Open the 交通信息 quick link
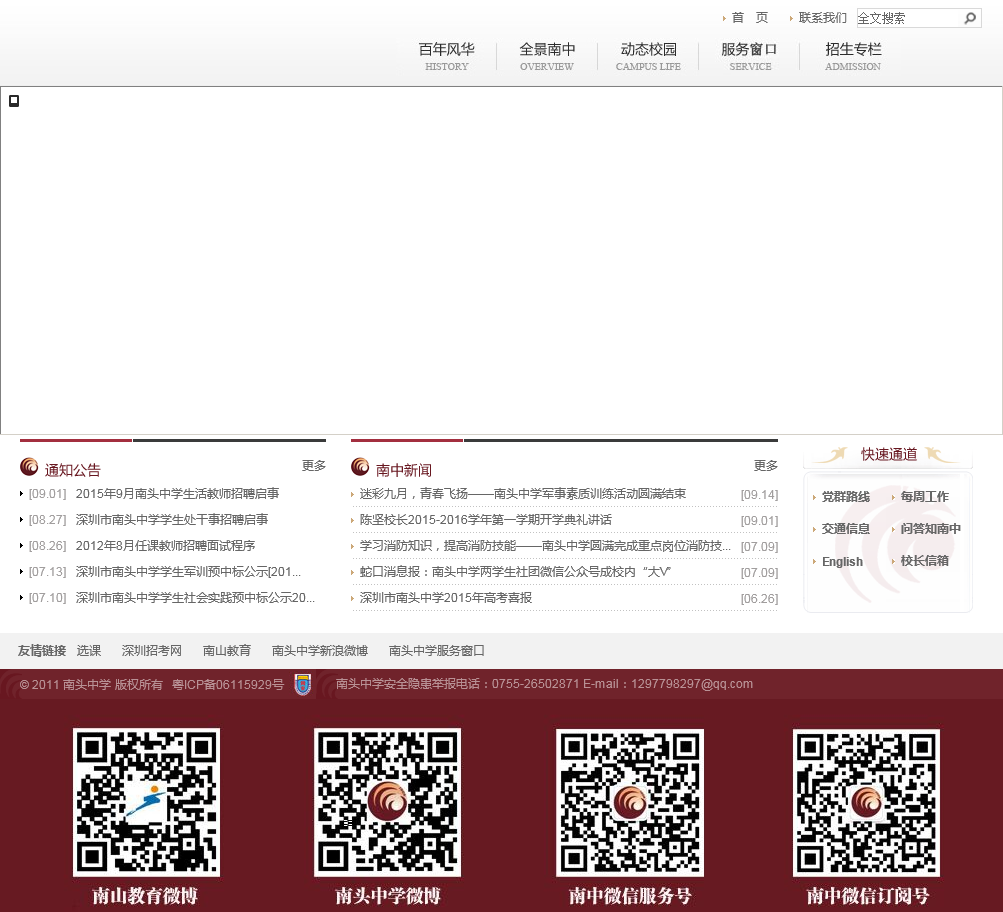 pos(846,529)
